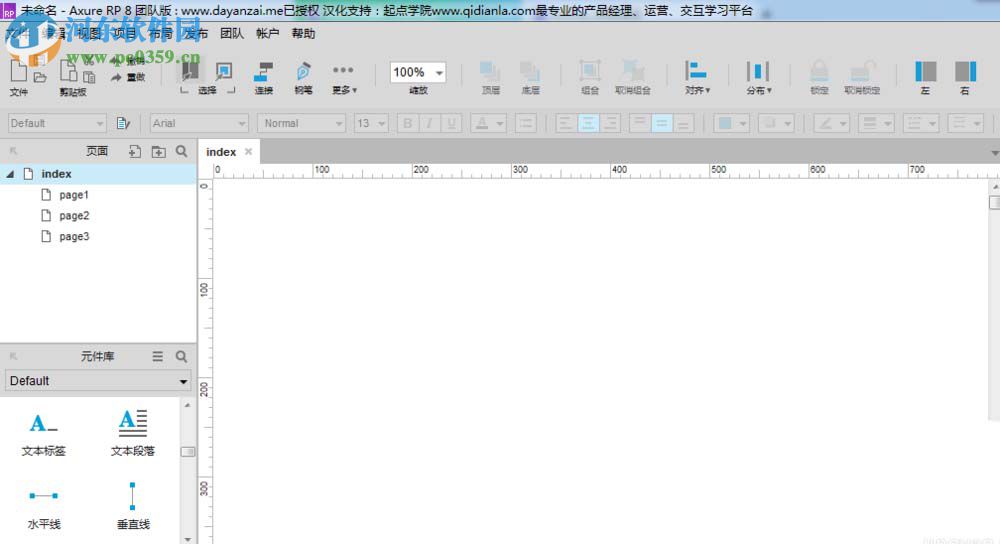Screen dimensions: 1000x544
Task: Open the 100% zoom dropdown
Action: click(439, 73)
